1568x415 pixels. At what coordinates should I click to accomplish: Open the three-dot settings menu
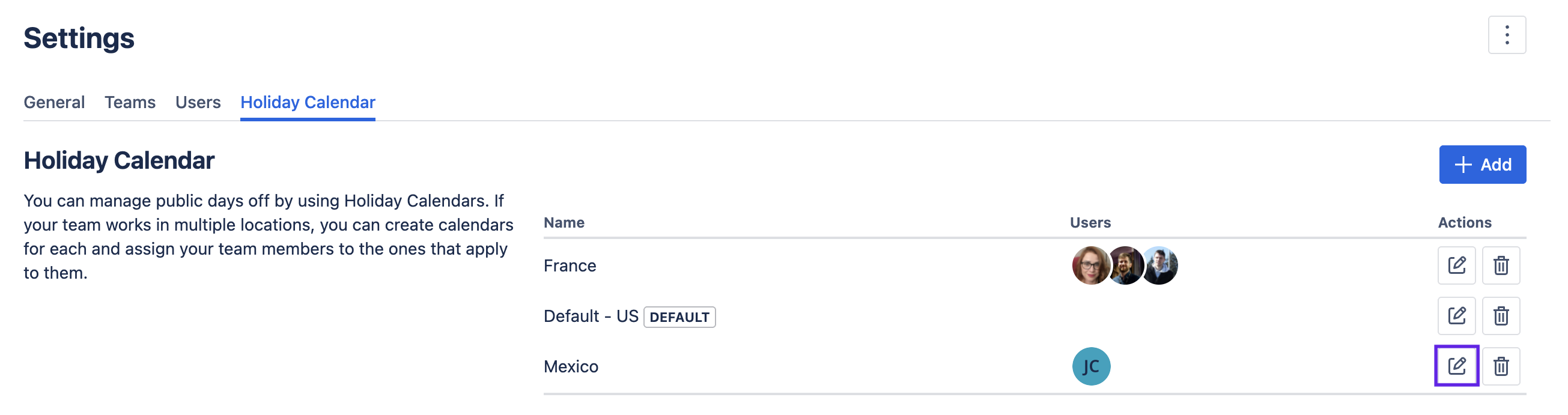pos(1507,35)
